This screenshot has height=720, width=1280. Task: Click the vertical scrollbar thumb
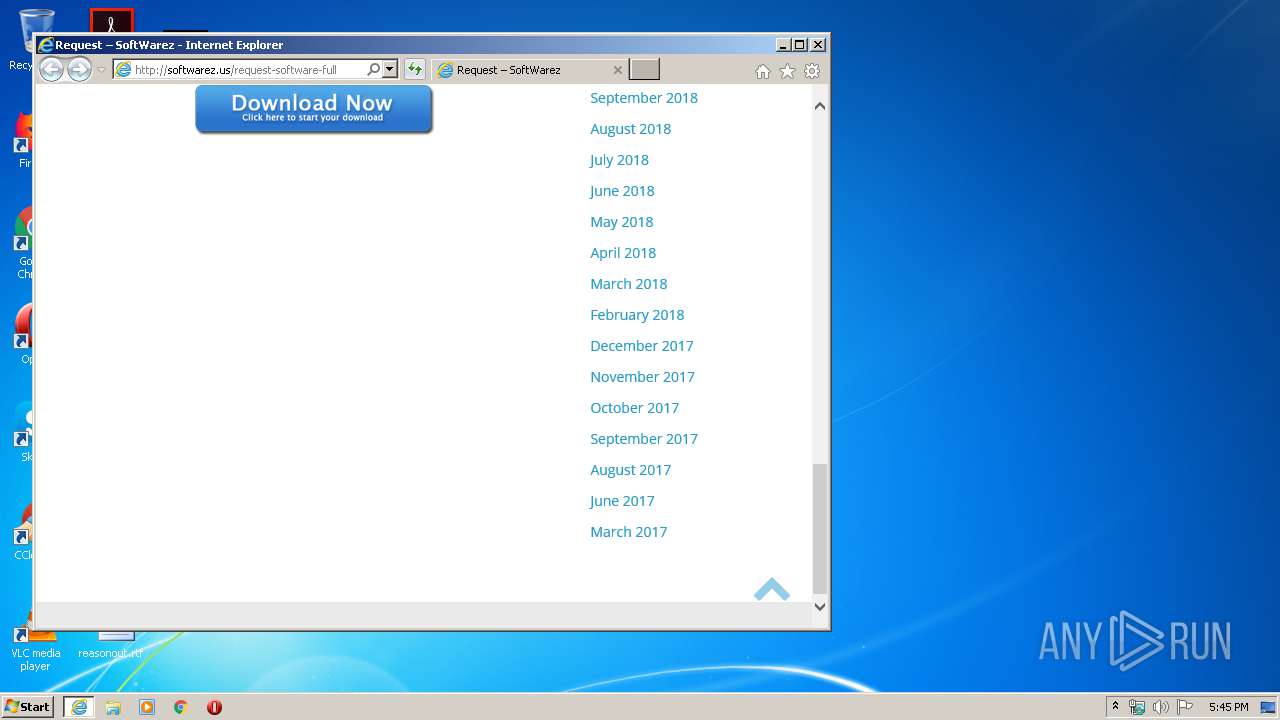coord(820,528)
